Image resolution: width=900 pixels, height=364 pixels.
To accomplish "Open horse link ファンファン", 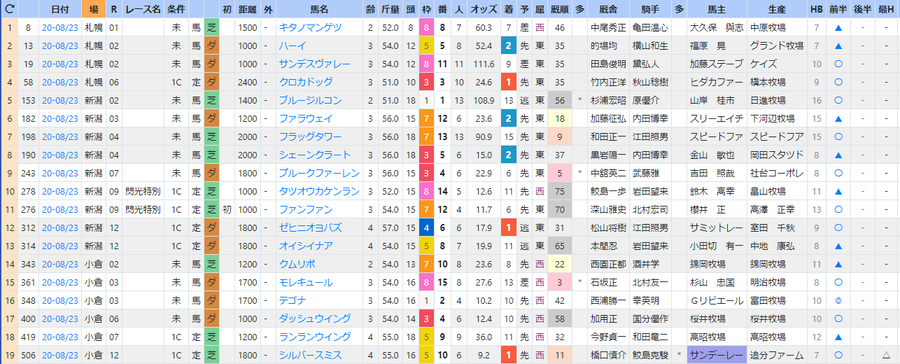I will point(305,210).
